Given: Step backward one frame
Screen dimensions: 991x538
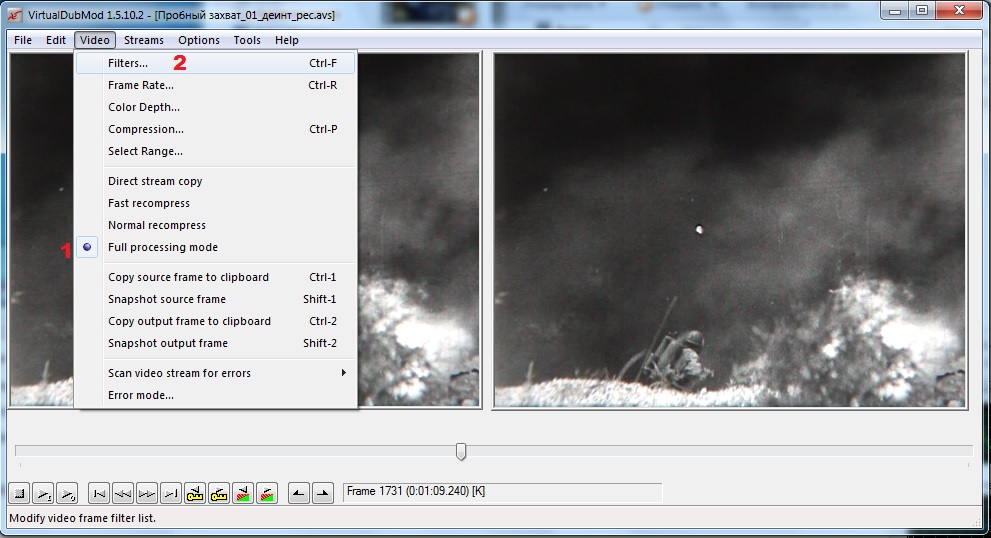Looking at the screenshot, I should (123, 493).
